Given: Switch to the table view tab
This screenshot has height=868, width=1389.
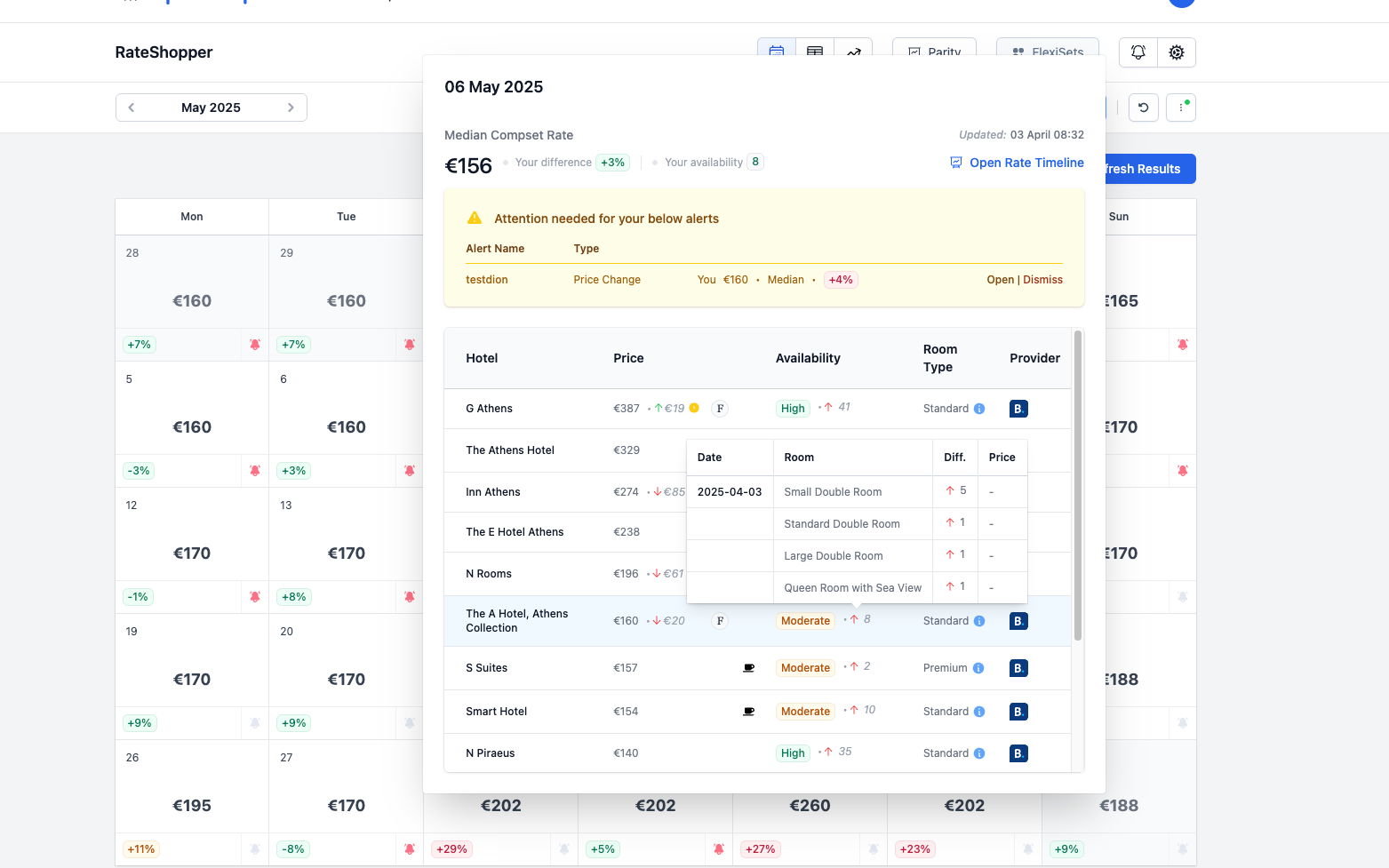Looking at the screenshot, I should click(x=814, y=52).
